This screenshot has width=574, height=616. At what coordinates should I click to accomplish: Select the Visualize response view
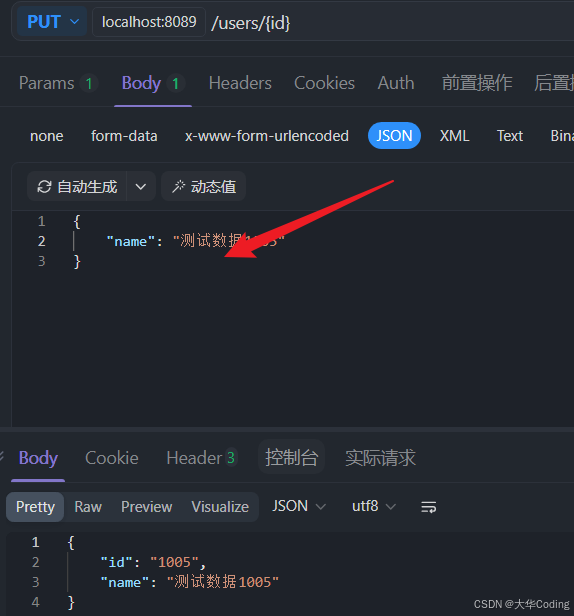click(x=220, y=507)
